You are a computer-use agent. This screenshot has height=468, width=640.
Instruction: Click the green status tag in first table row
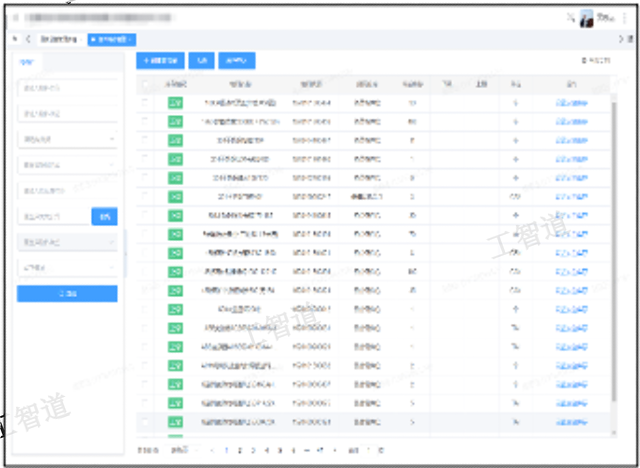click(175, 102)
